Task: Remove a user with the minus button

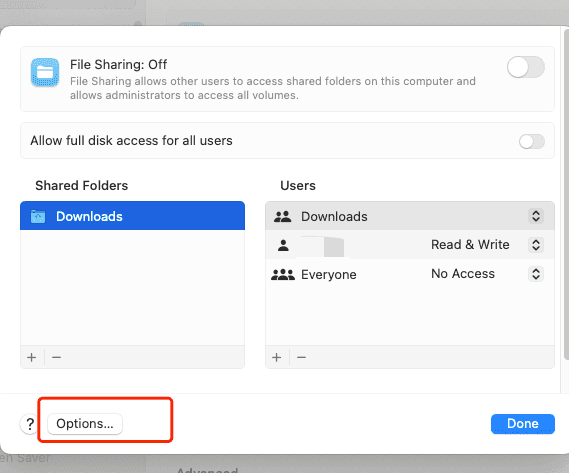Action: click(x=301, y=357)
